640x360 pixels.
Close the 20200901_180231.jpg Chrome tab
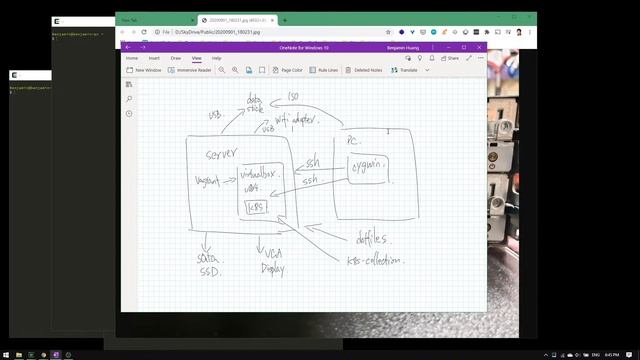coord(272,20)
